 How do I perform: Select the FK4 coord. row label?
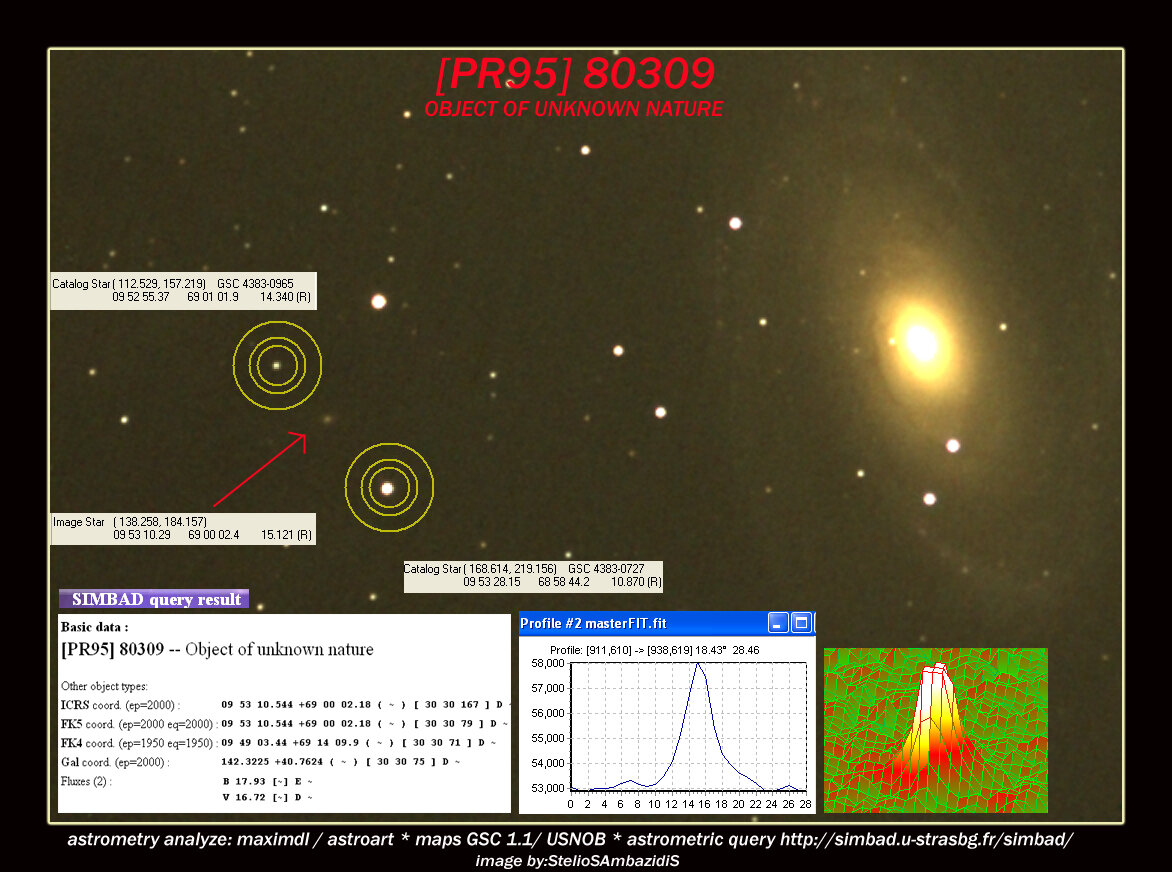point(139,743)
